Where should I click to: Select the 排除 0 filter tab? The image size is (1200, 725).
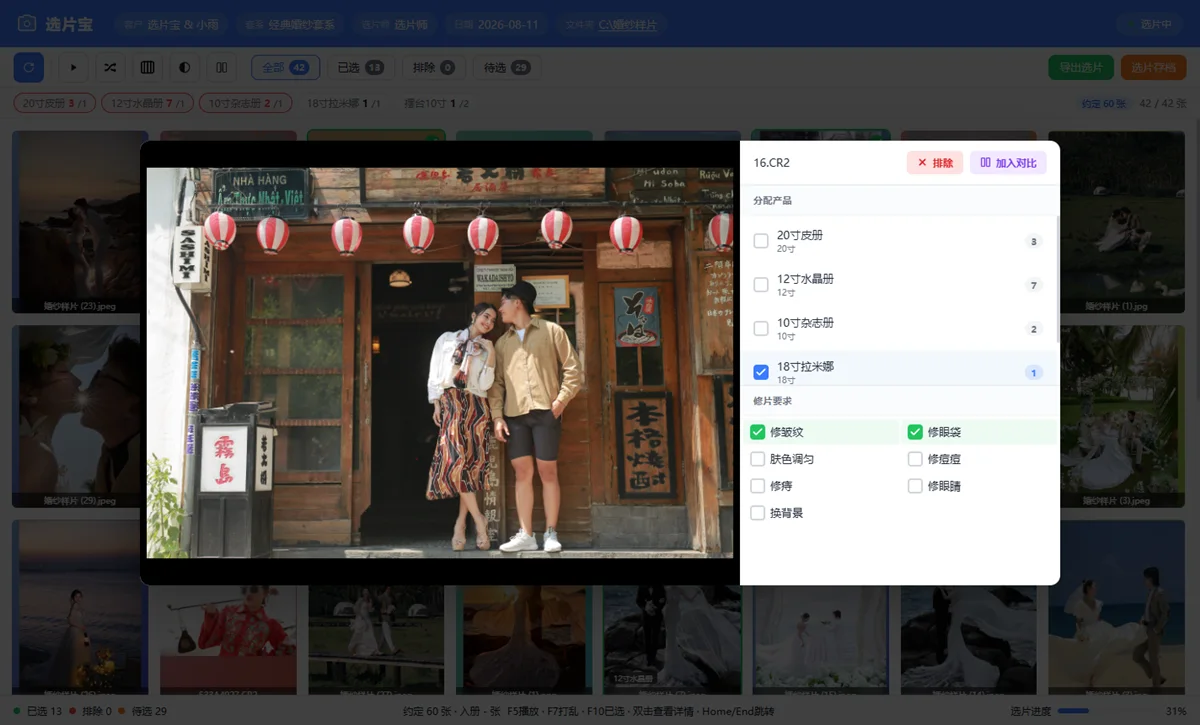[x=434, y=68]
